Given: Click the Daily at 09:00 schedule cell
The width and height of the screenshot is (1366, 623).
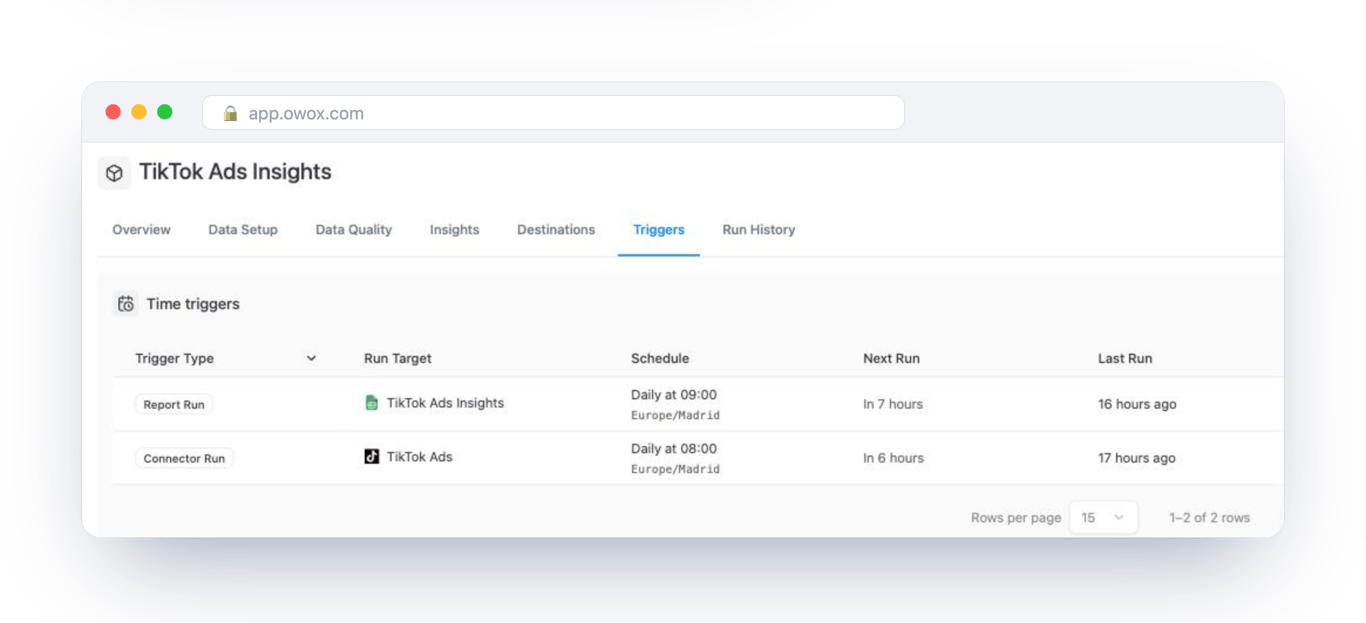Looking at the screenshot, I should [674, 395].
